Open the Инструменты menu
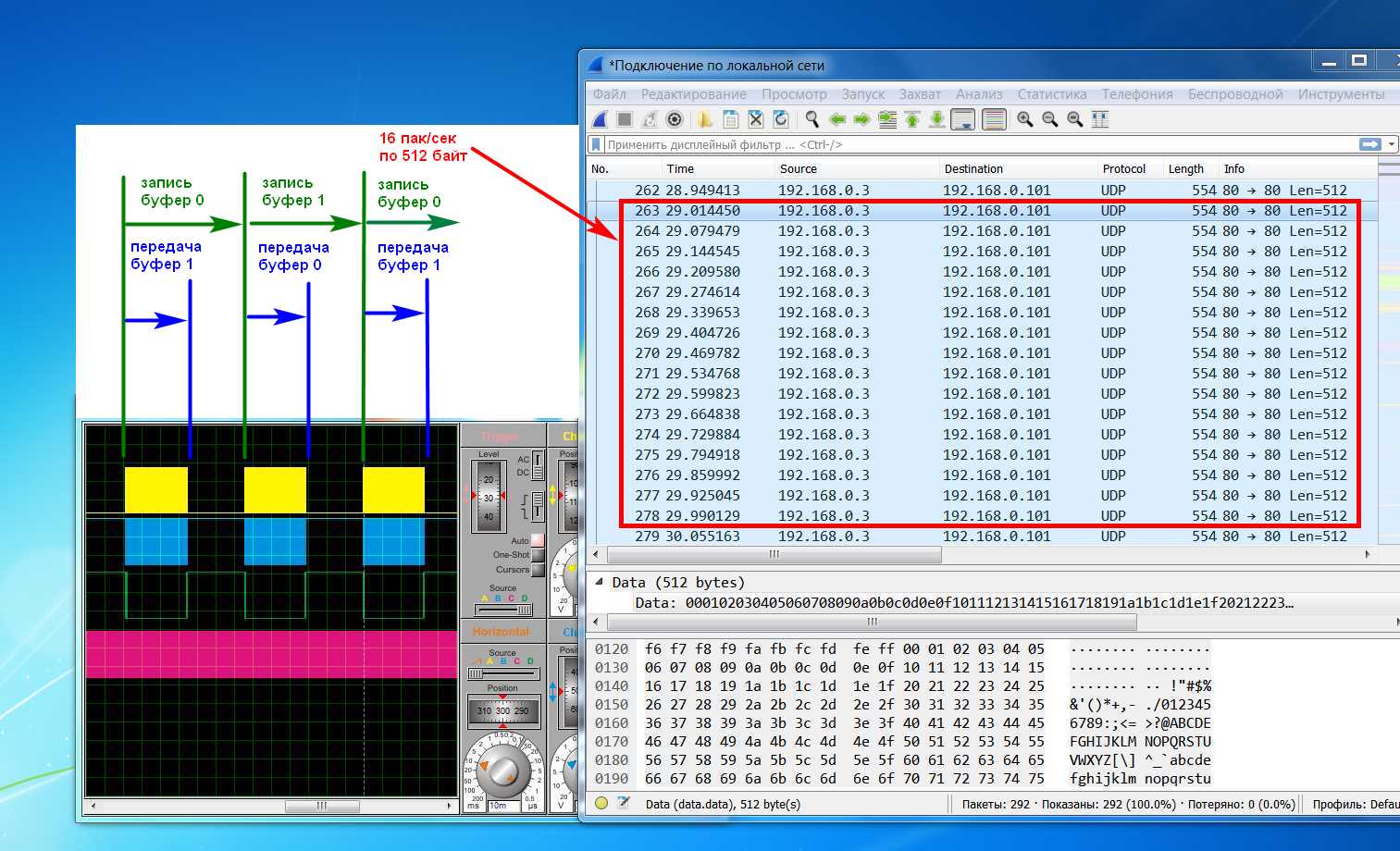1400x851 pixels. pyautogui.click(x=1341, y=93)
